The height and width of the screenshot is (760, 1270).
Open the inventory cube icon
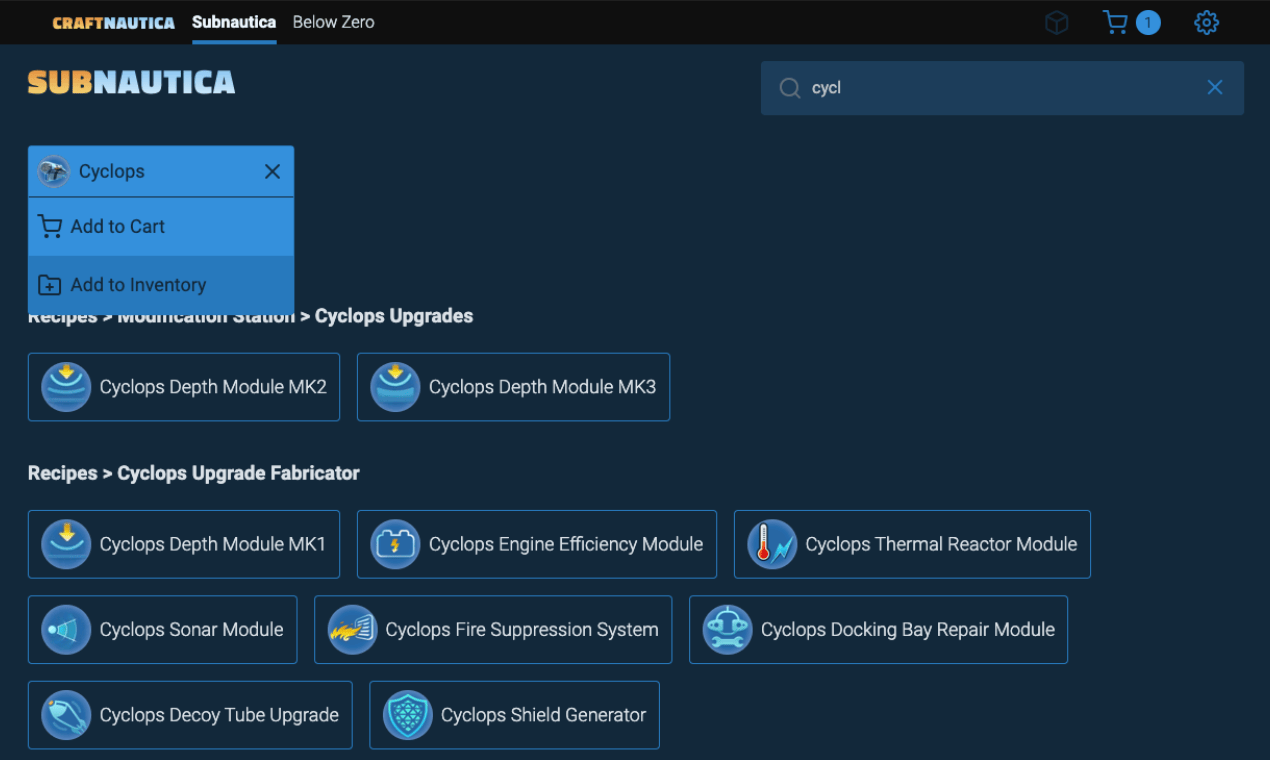[1057, 22]
